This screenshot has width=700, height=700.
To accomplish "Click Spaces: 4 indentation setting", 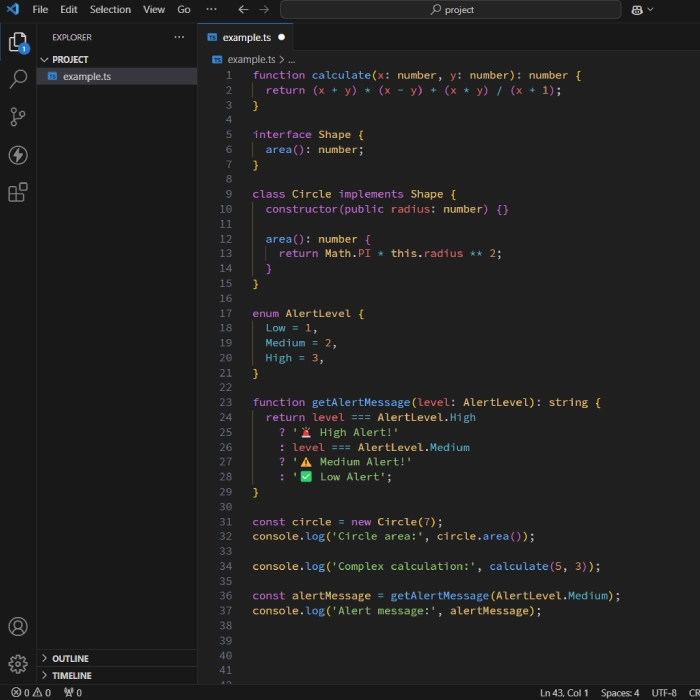I will (620, 693).
